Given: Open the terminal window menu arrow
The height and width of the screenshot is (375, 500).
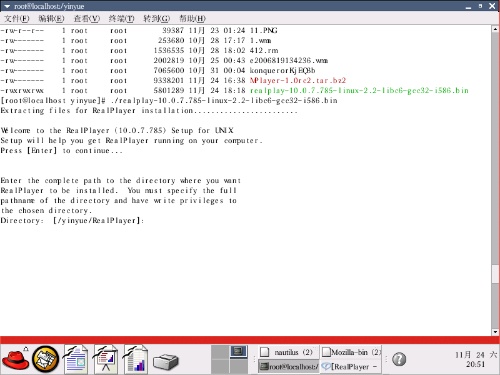Looking at the screenshot, I should point(7,6).
